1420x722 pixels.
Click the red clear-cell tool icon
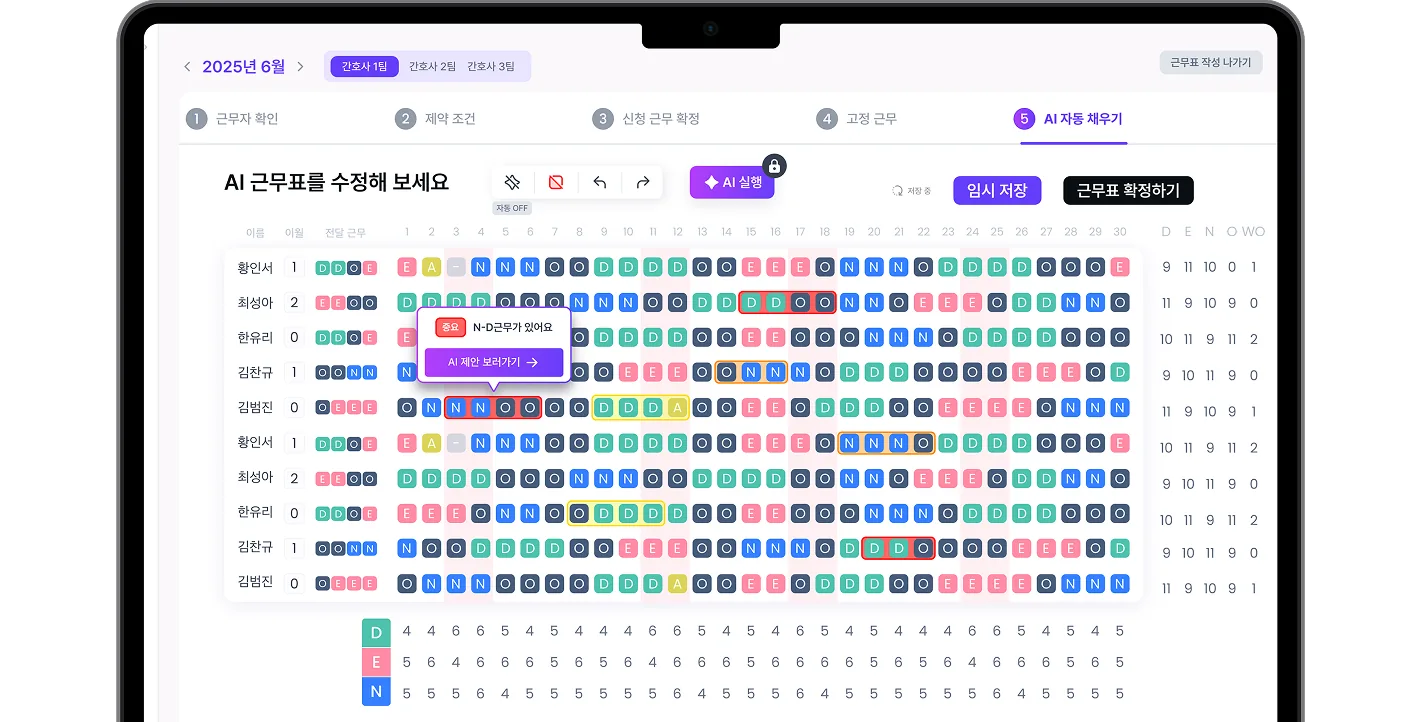pyautogui.click(x=556, y=182)
